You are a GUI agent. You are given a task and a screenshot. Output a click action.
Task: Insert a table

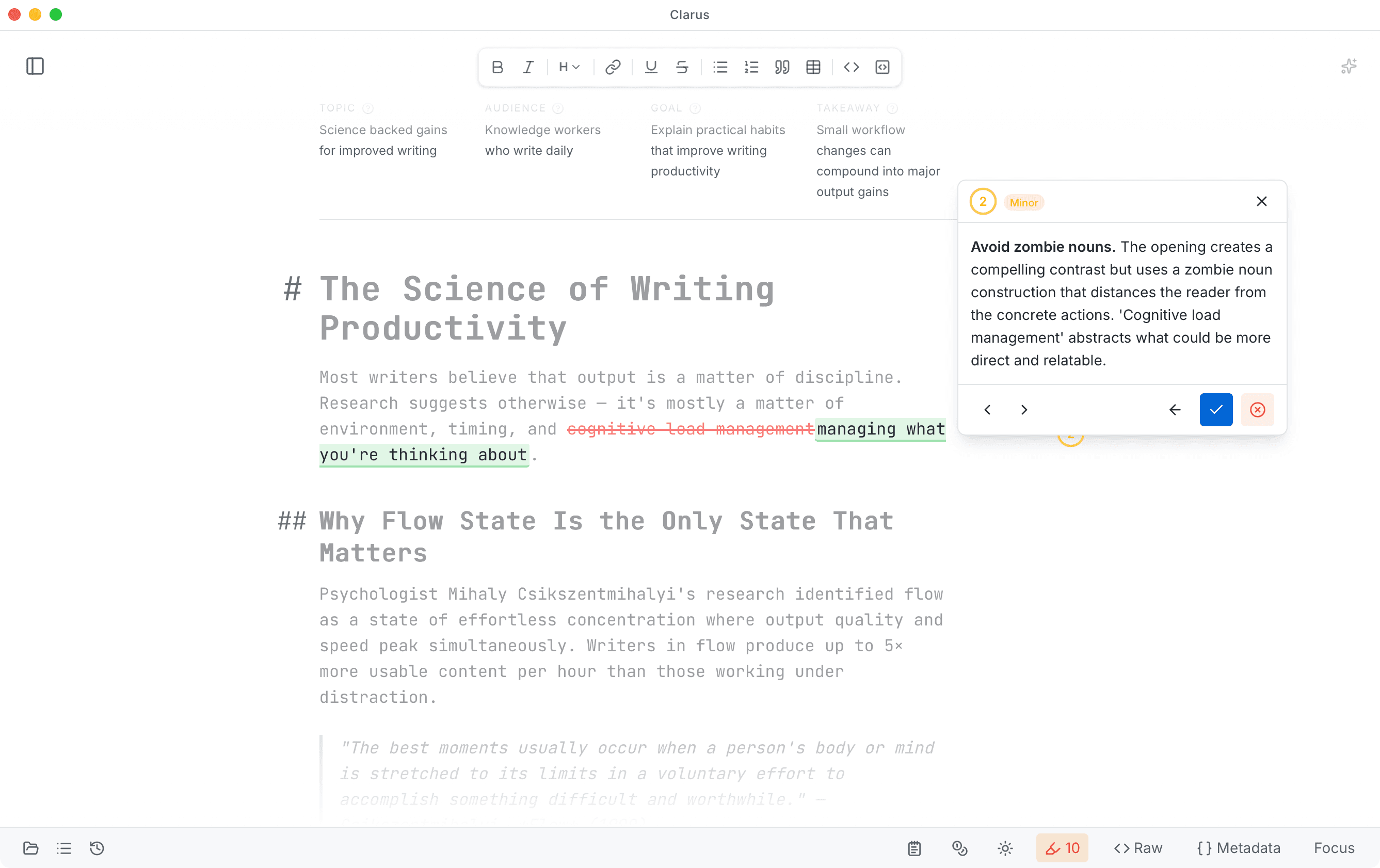813,67
